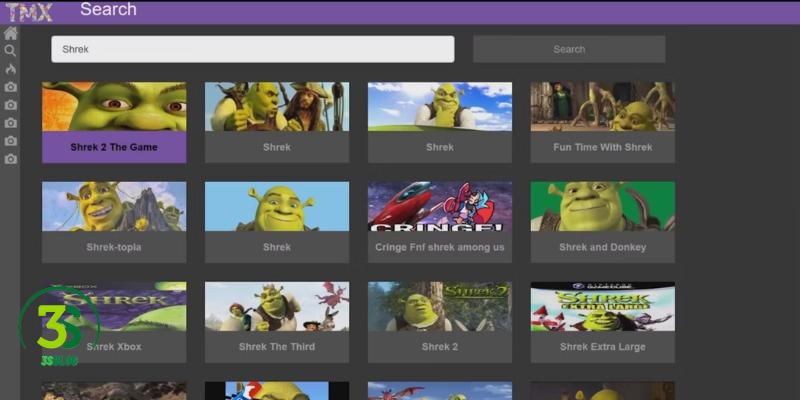The height and width of the screenshot is (400, 800).
Task: Select the Shrek Xbox result
Action: click(x=114, y=322)
